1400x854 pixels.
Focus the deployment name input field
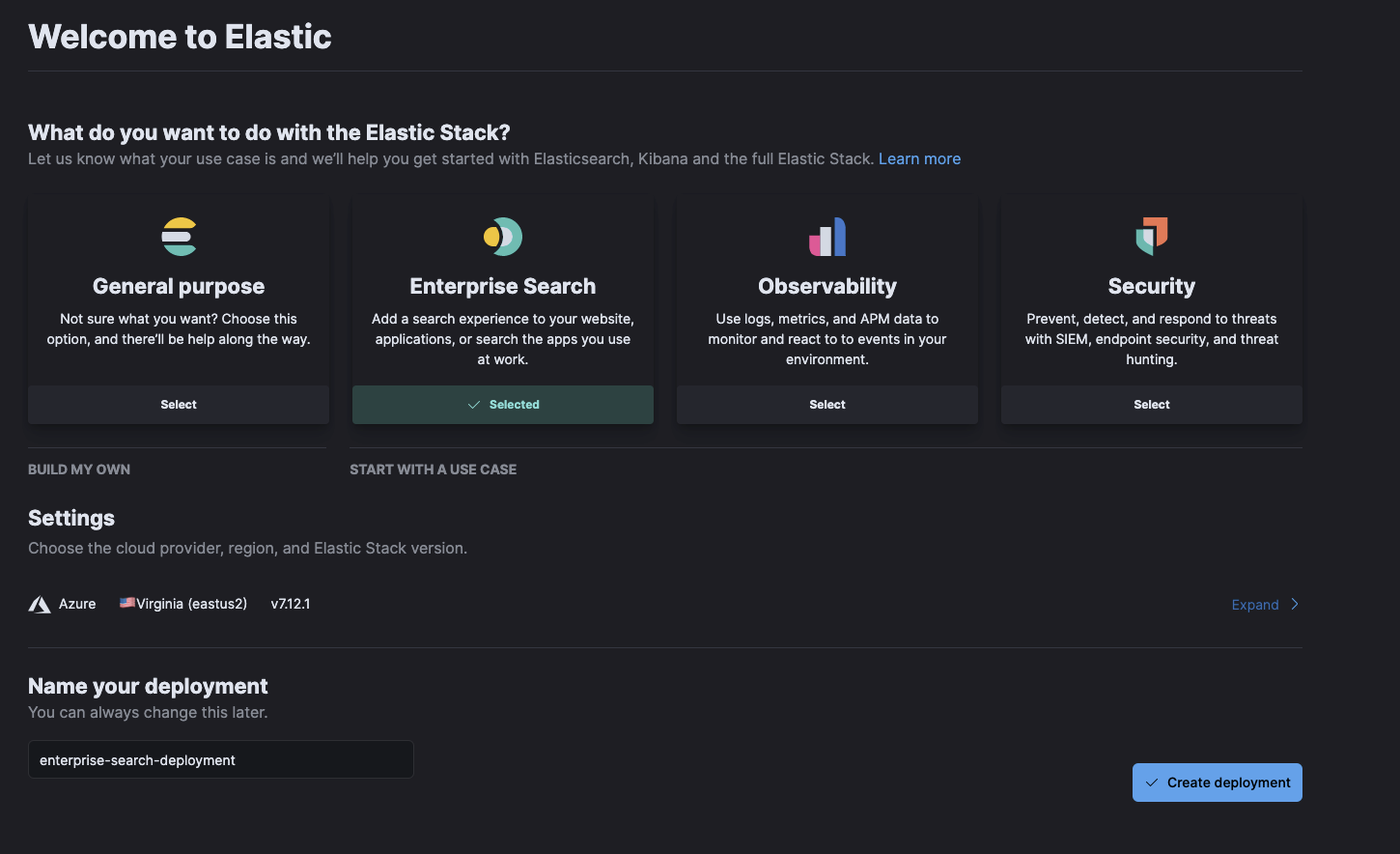click(221, 759)
